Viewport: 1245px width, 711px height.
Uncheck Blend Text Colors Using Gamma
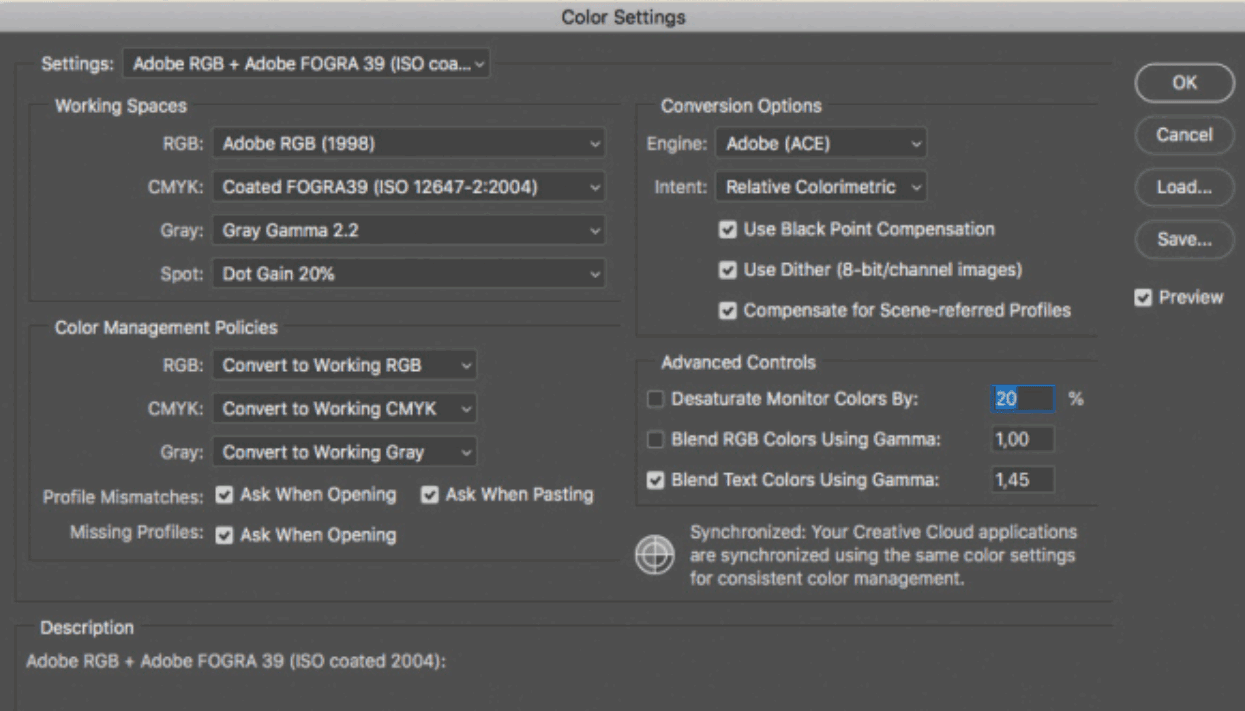(x=656, y=481)
